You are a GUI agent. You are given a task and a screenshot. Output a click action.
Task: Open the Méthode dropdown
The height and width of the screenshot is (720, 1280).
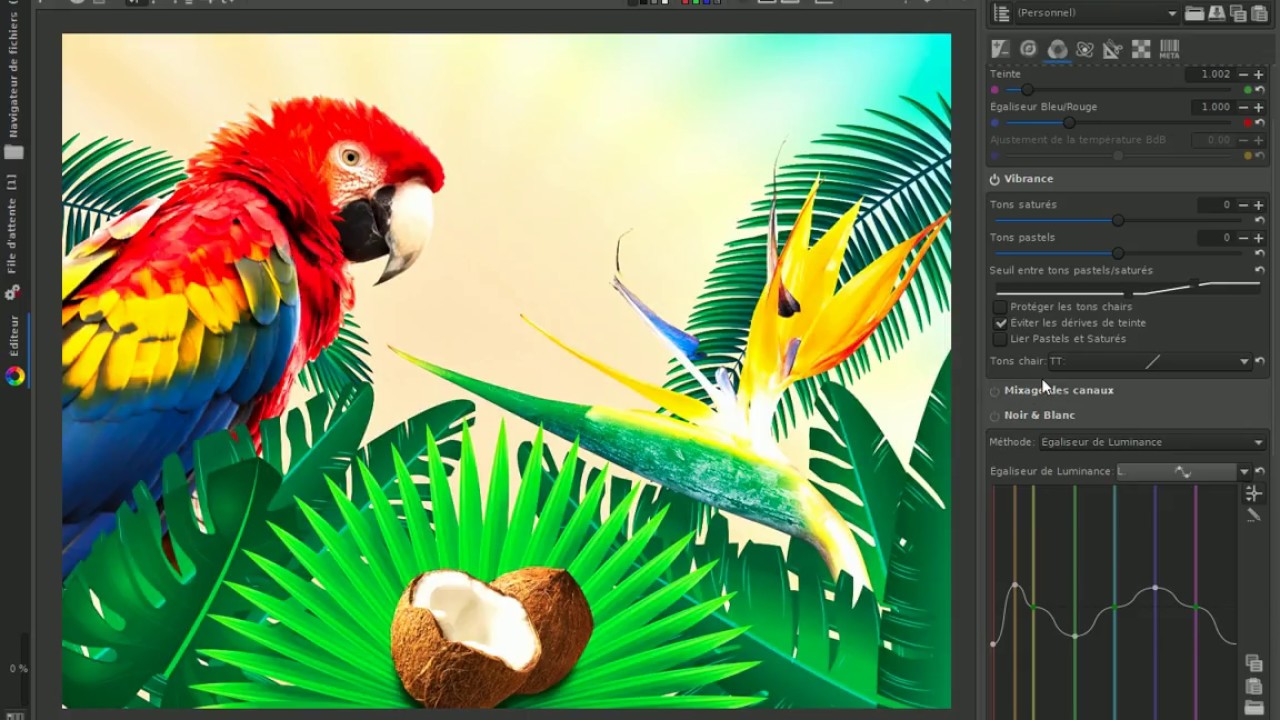[x=1152, y=442]
